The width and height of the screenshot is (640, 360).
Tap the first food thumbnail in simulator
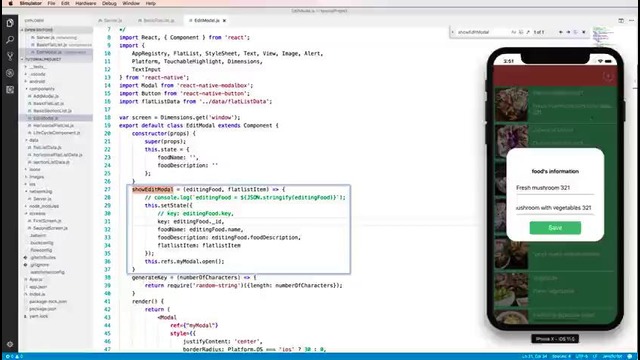click(x=511, y=104)
